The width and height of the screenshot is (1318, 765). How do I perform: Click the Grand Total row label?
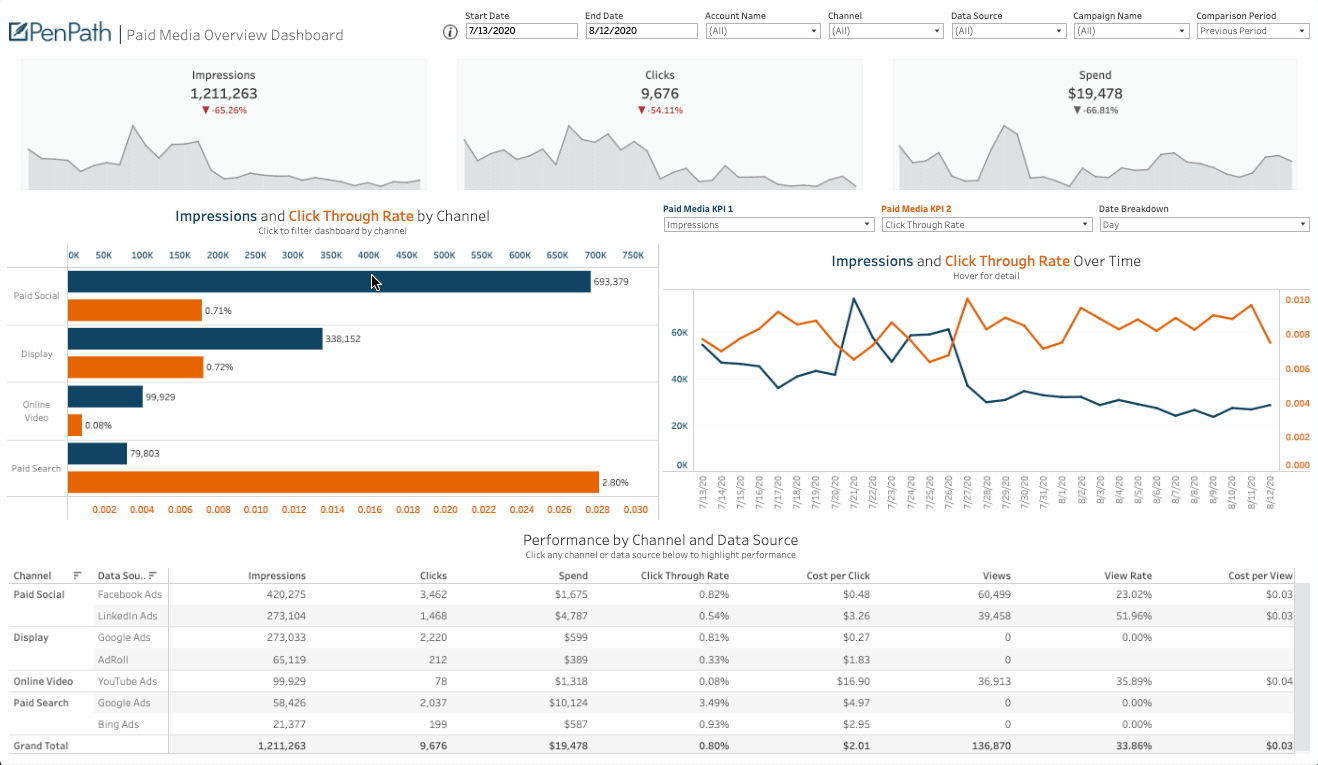[x=41, y=746]
